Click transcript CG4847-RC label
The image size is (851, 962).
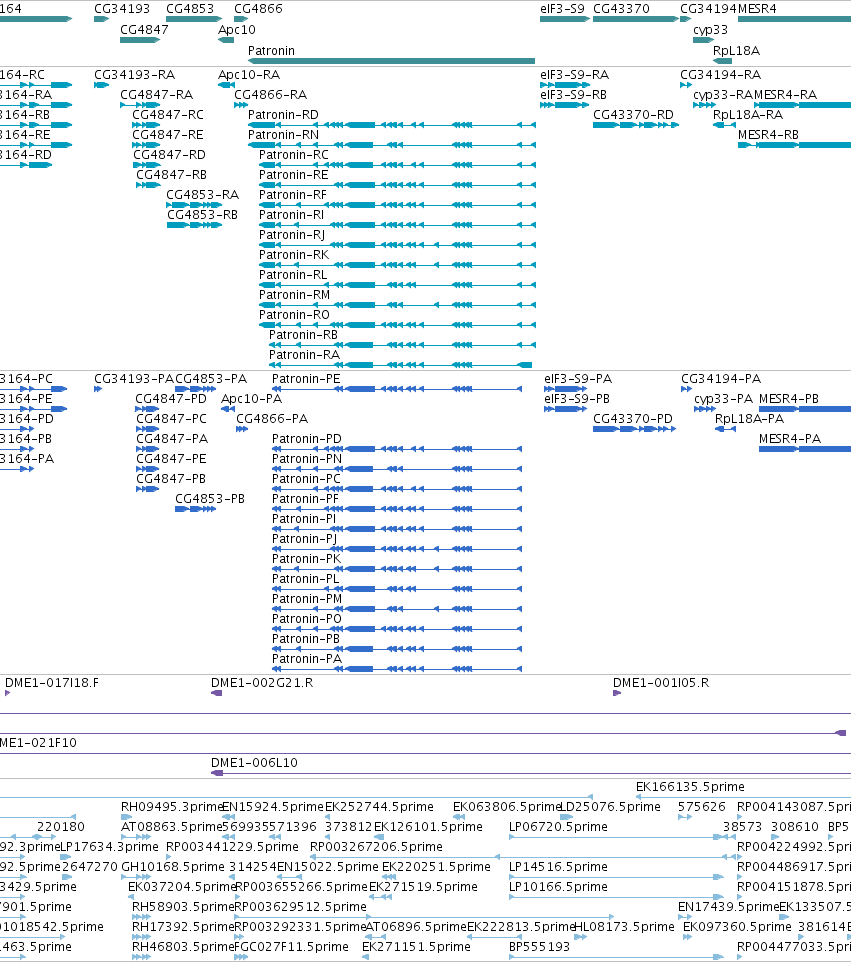(x=168, y=115)
